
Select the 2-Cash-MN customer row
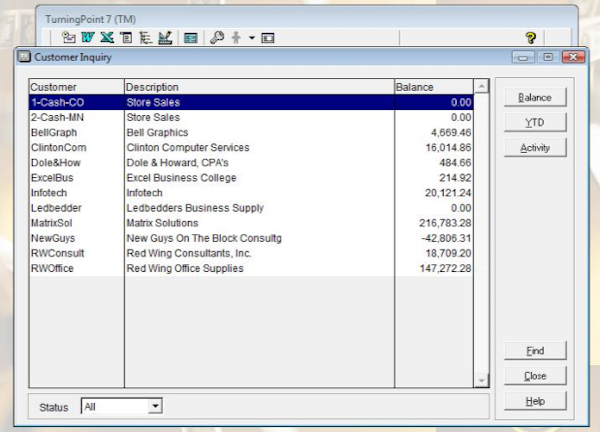(251, 117)
